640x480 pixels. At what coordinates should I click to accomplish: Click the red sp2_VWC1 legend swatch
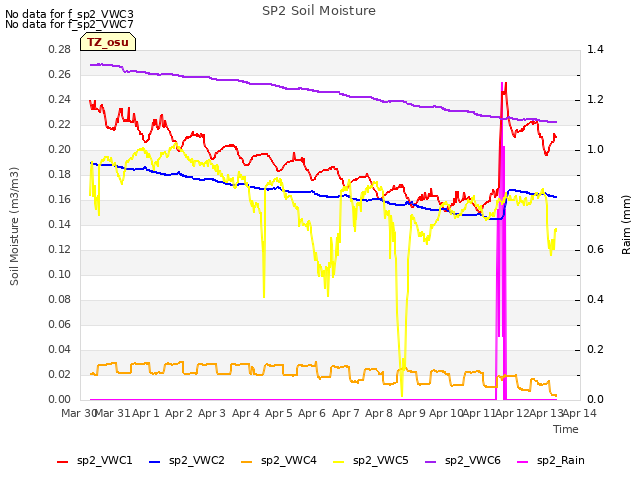click(62, 462)
